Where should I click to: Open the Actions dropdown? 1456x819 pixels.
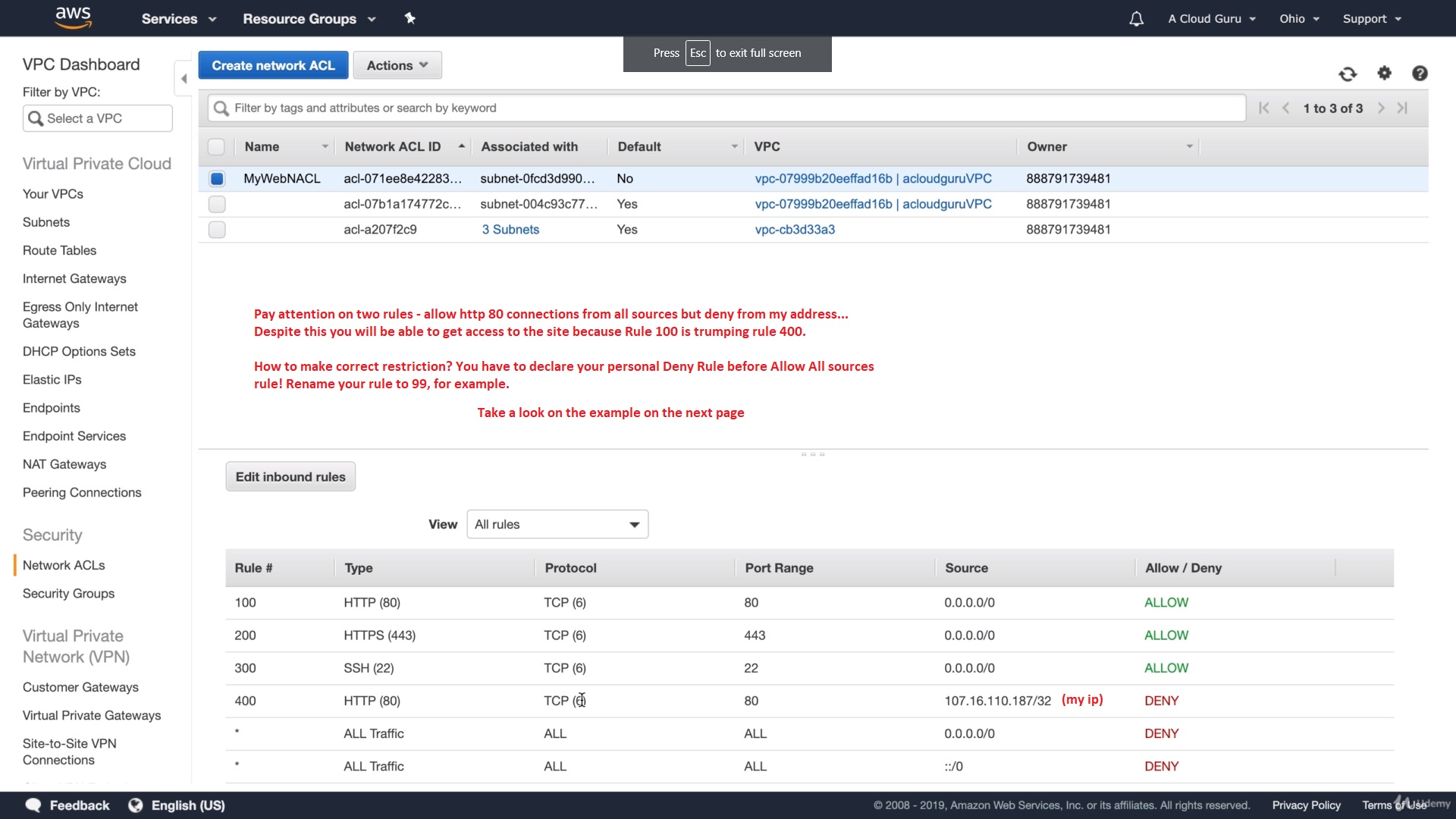[x=397, y=65]
